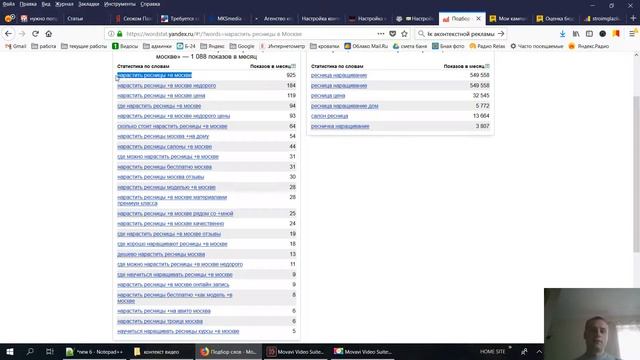Open similar query 'ресница цена'
The height and width of the screenshot is (360, 640).
point(328,96)
